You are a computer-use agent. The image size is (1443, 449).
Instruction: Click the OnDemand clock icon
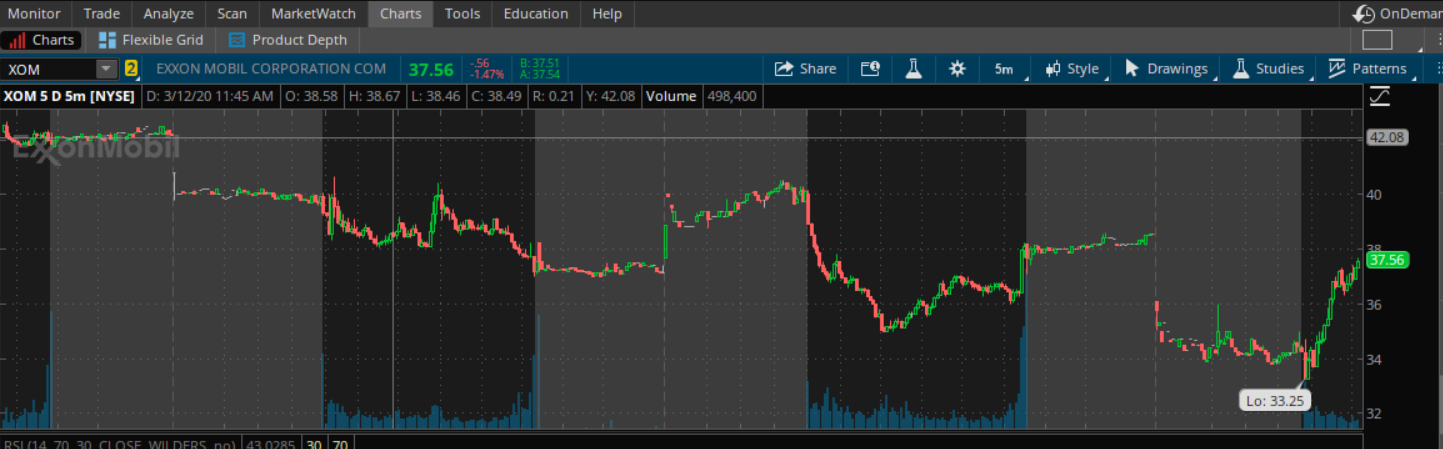[x=1363, y=14]
